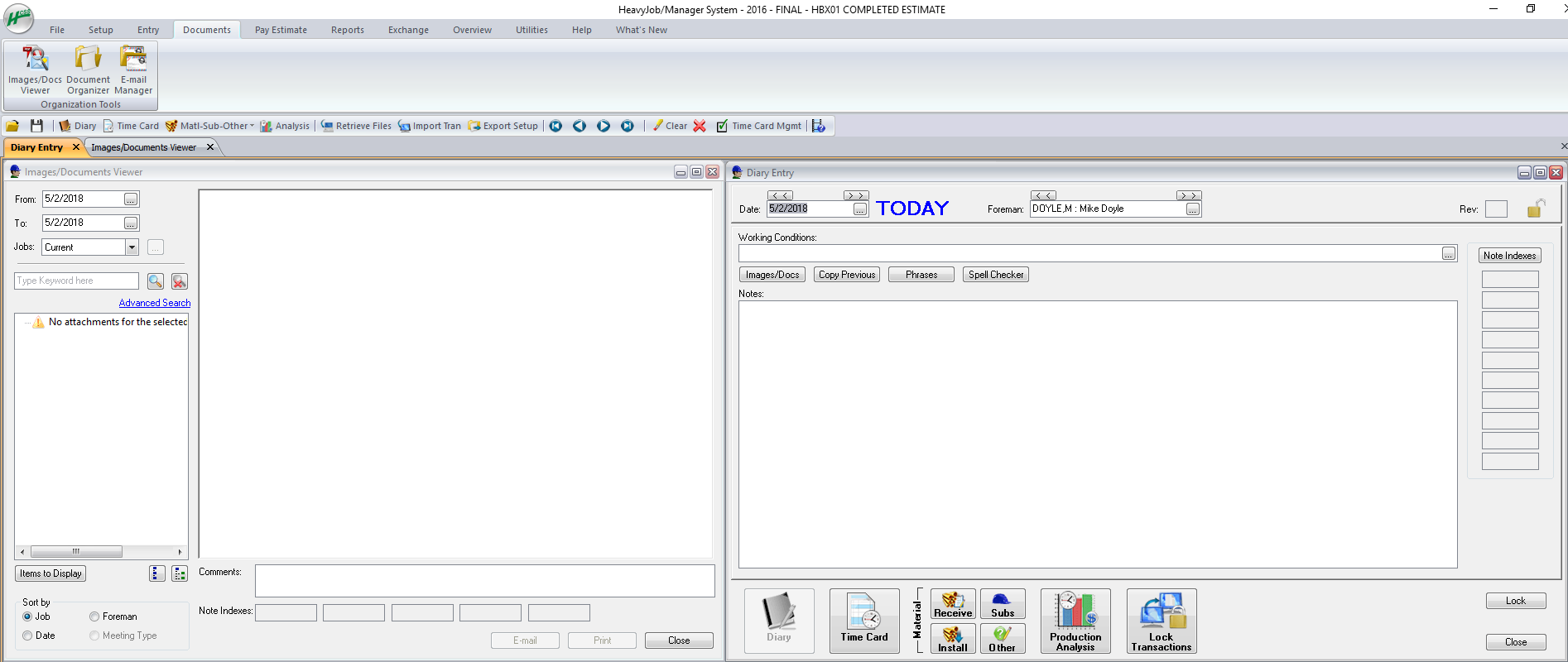Select Sort by Foreman radio button
This screenshot has width=1568, height=662.
coord(94,616)
